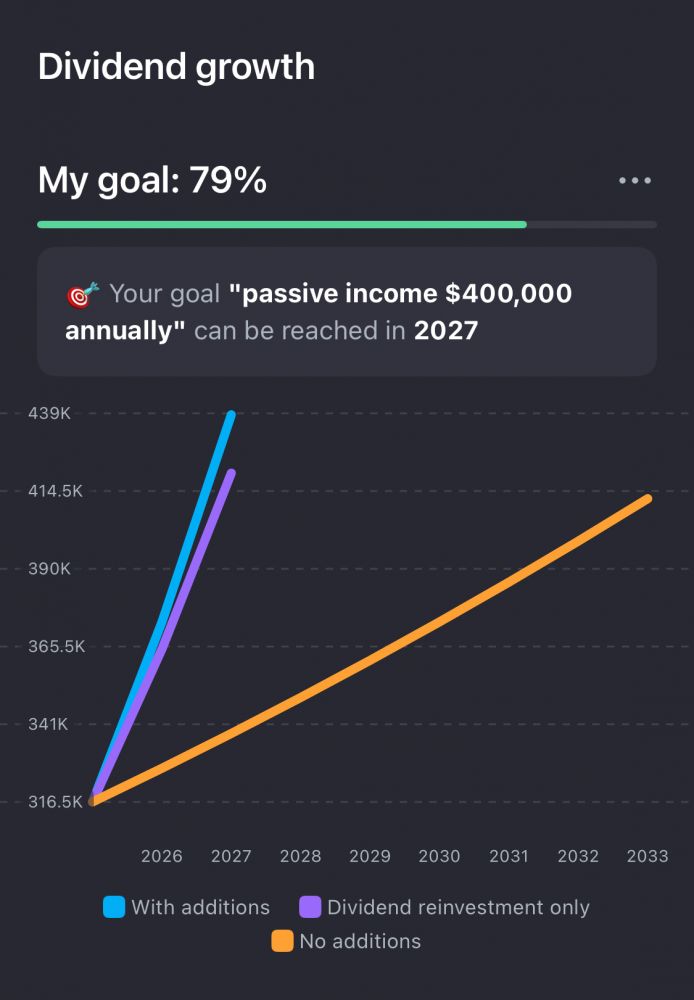Image resolution: width=694 pixels, height=1000 pixels.
Task: Click the "My goal: 79%" heading
Action: (x=152, y=181)
